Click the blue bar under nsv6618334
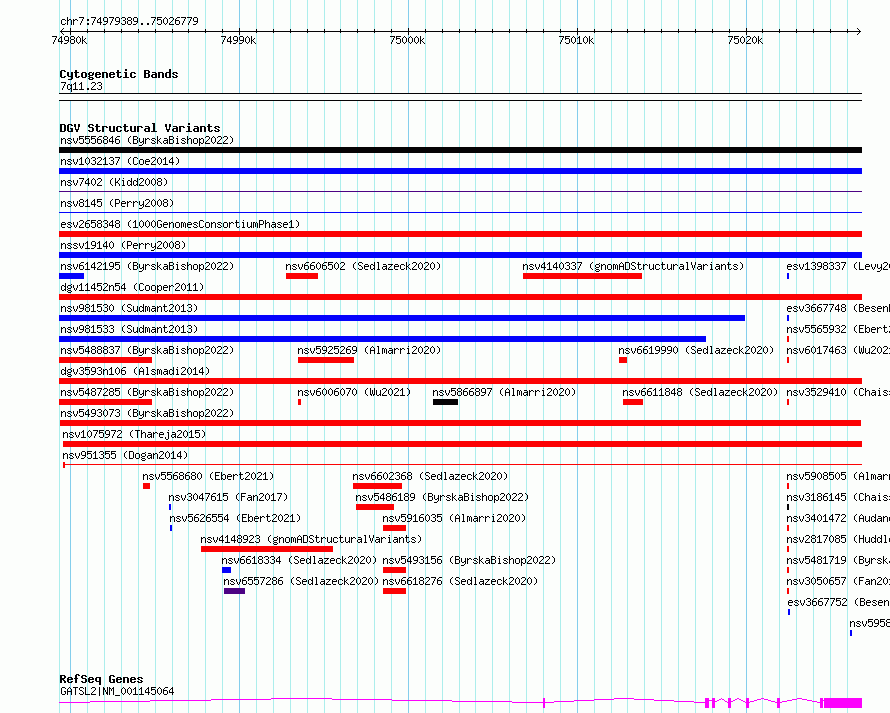The height and width of the screenshot is (713, 890). (226, 570)
